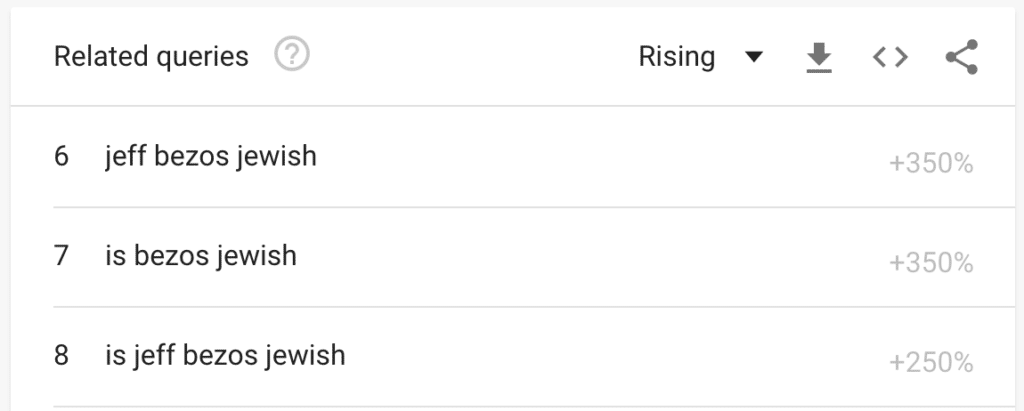
Task: Expand the Rising dropdown arrow
Action: pos(754,58)
